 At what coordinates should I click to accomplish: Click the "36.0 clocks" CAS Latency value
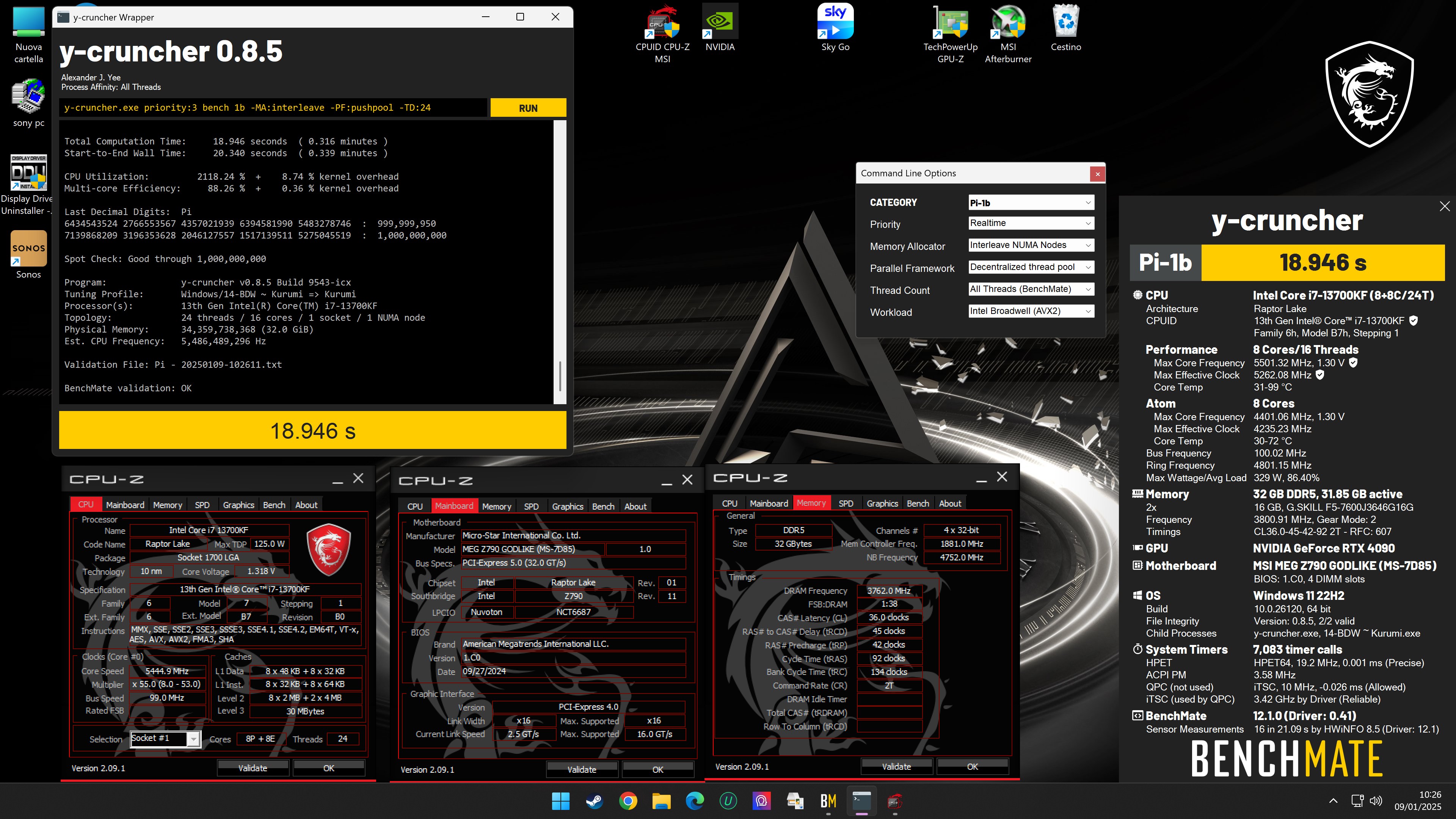(x=889, y=618)
